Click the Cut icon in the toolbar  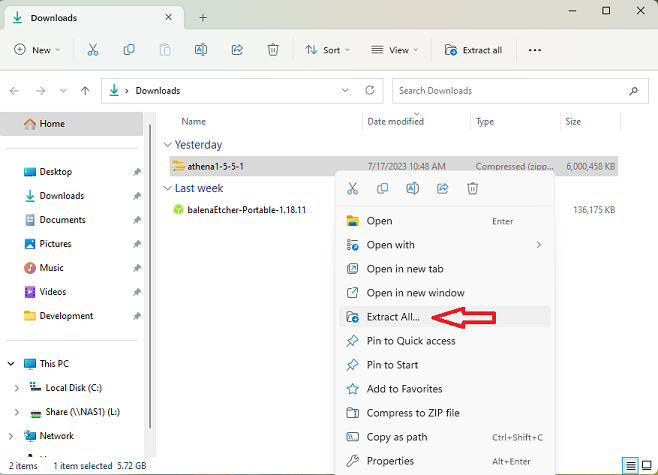93,50
